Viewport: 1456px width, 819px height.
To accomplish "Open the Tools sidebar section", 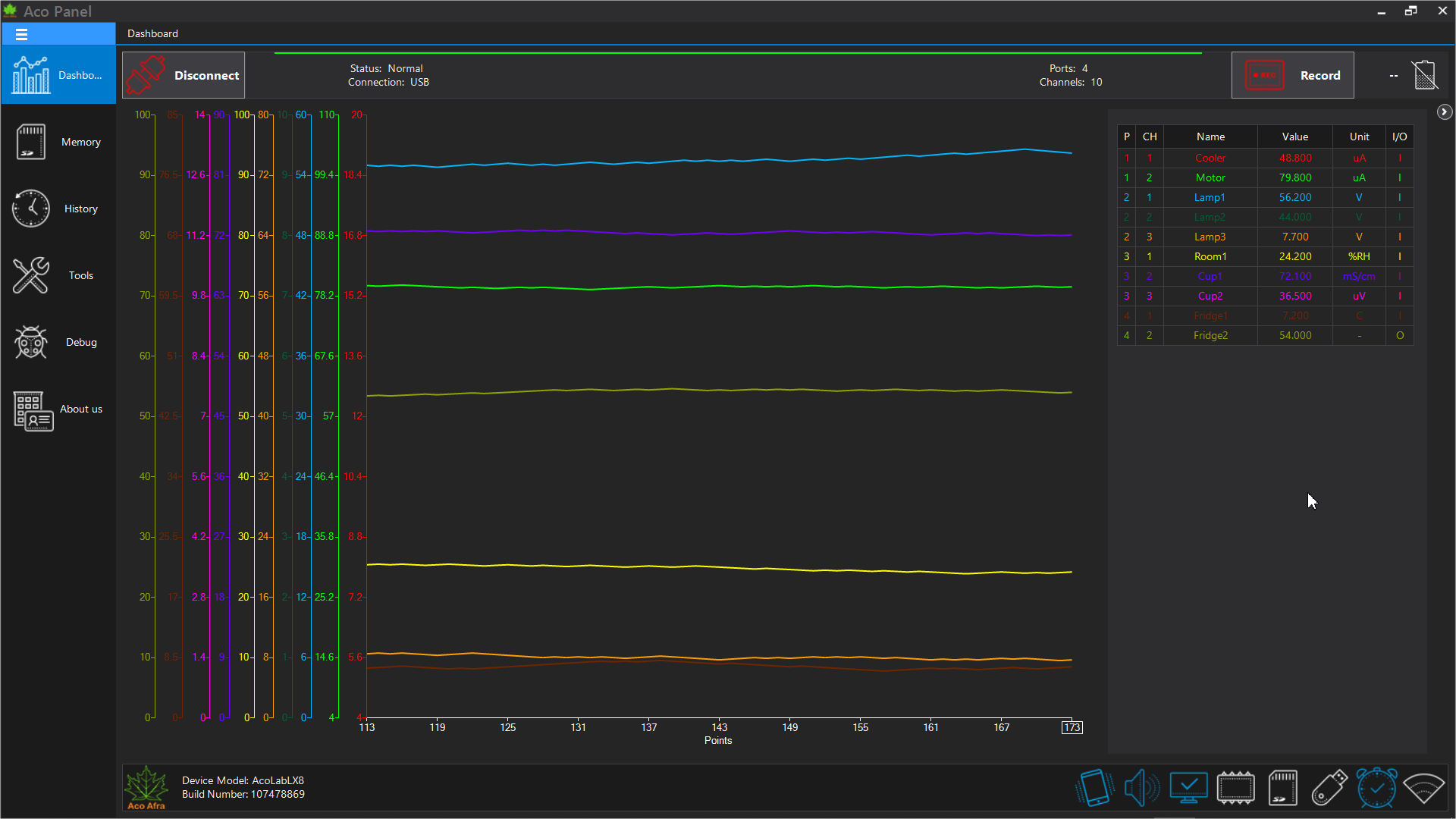I will (x=58, y=275).
